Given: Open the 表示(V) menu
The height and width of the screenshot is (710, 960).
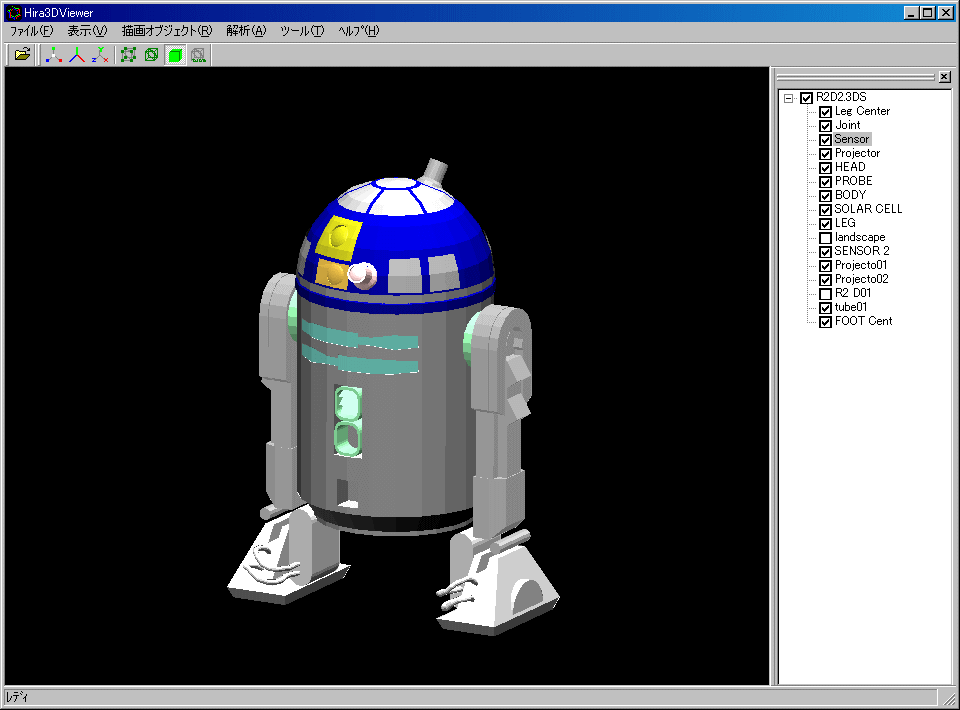Looking at the screenshot, I should click(x=87, y=31).
